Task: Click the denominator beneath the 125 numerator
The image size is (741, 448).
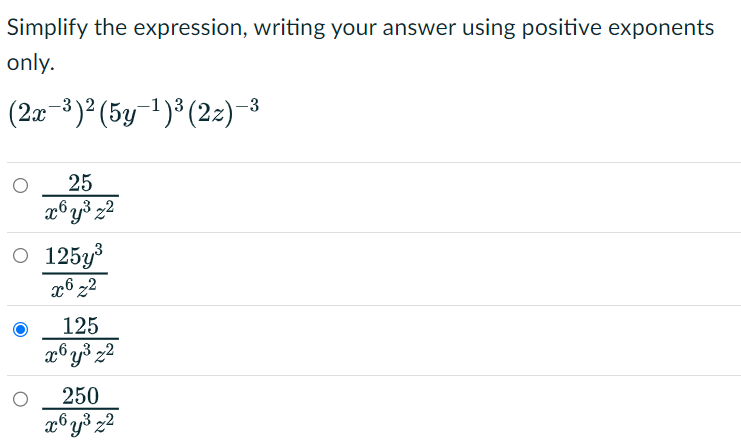Action: [80, 354]
